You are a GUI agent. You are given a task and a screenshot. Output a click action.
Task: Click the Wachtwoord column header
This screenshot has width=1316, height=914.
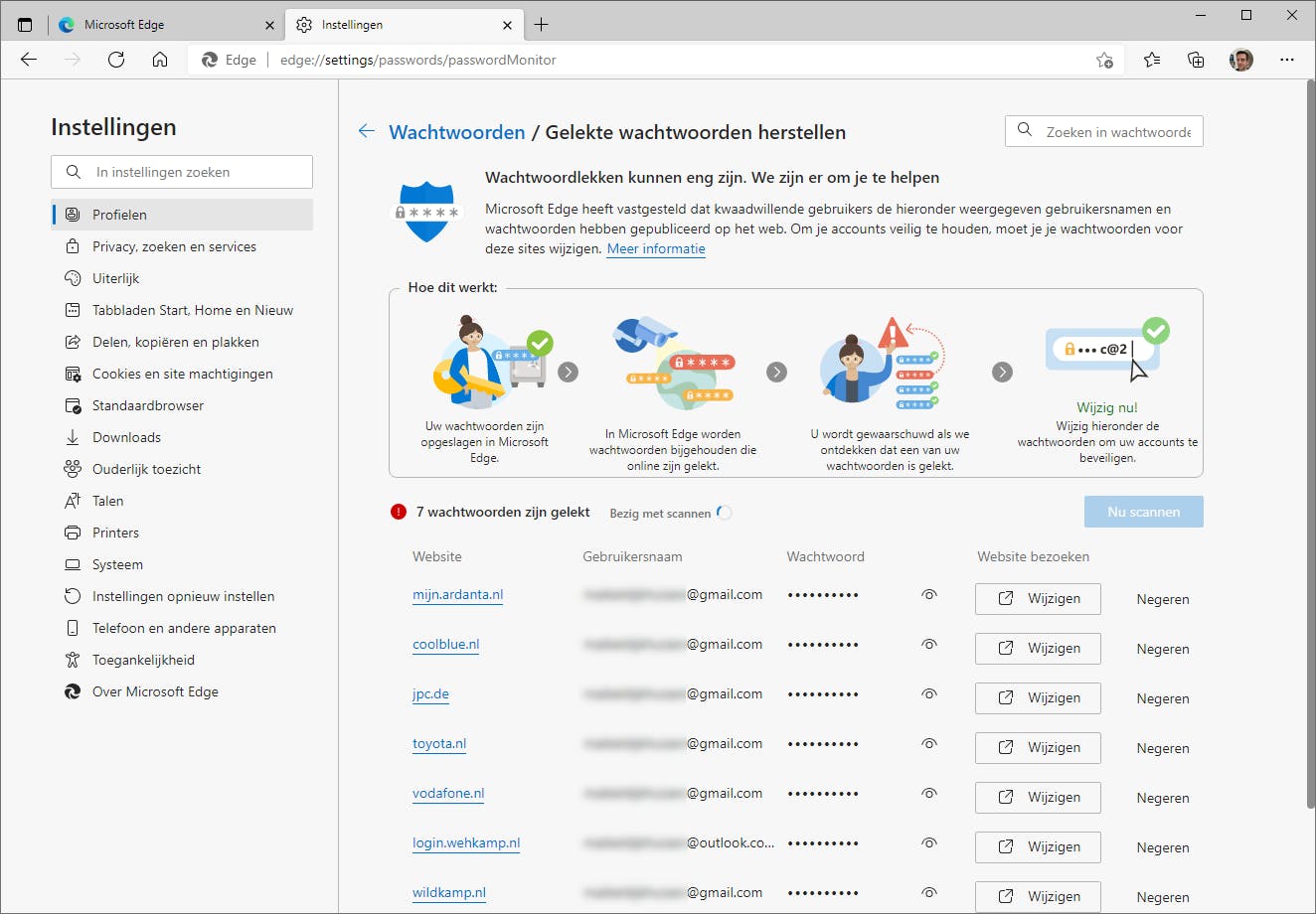coord(826,556)
